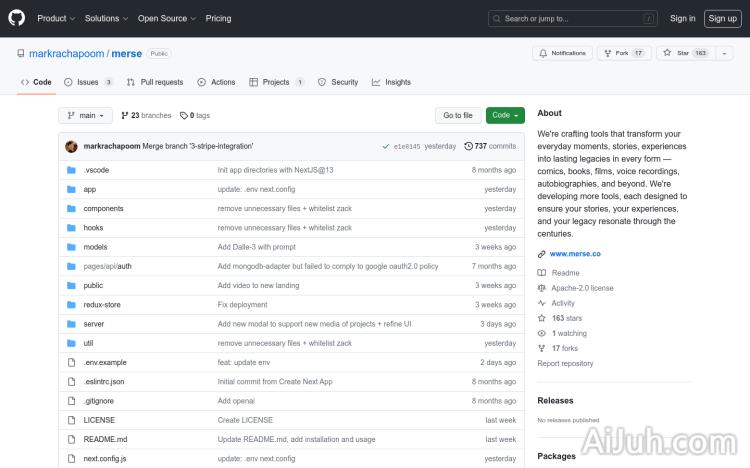Expand the main branch selector dropdown
Image resolution: width=750 pixels, height=468 pixels.
click(x=85, y=115)
